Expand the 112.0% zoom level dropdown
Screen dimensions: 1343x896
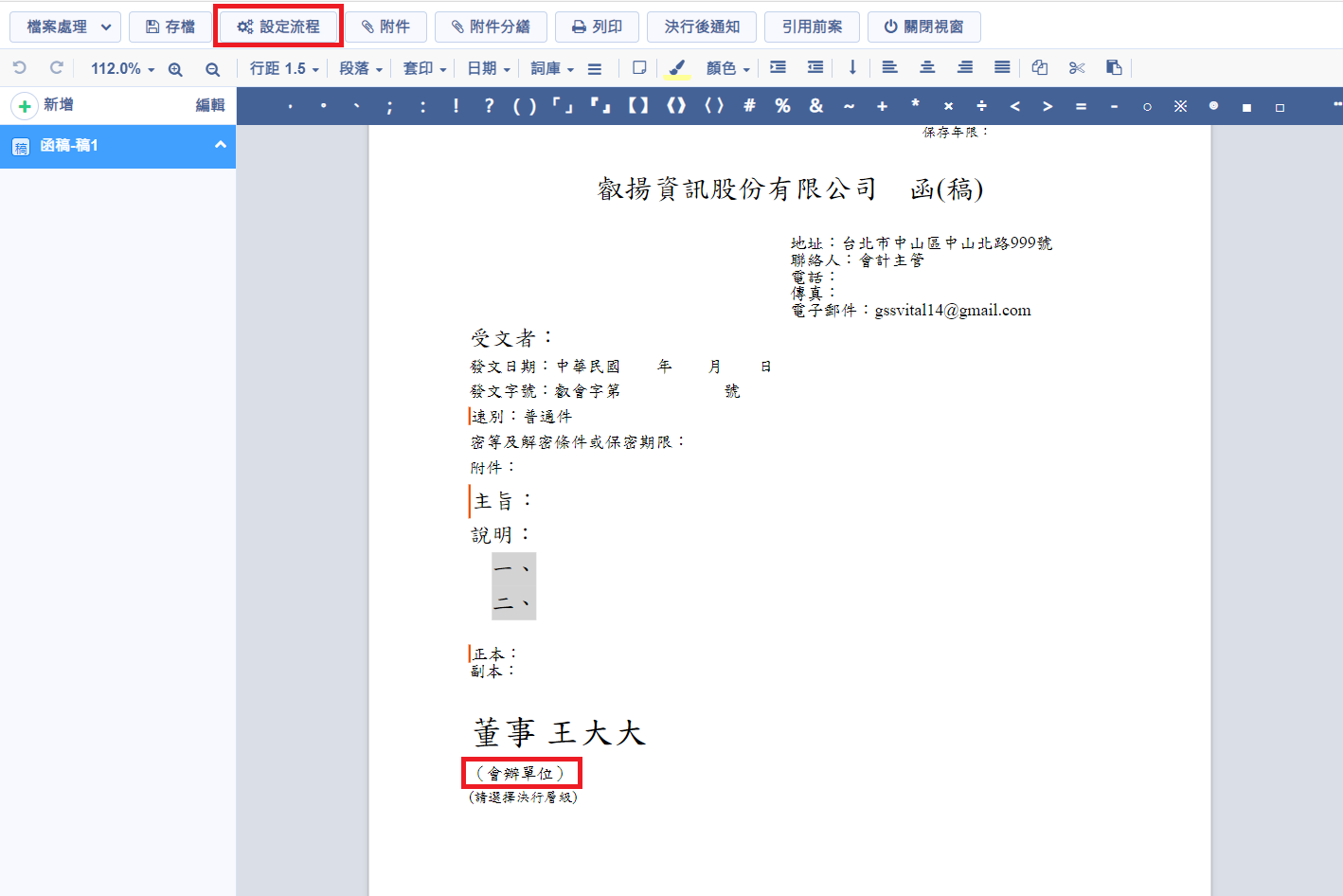pos(122,68)
